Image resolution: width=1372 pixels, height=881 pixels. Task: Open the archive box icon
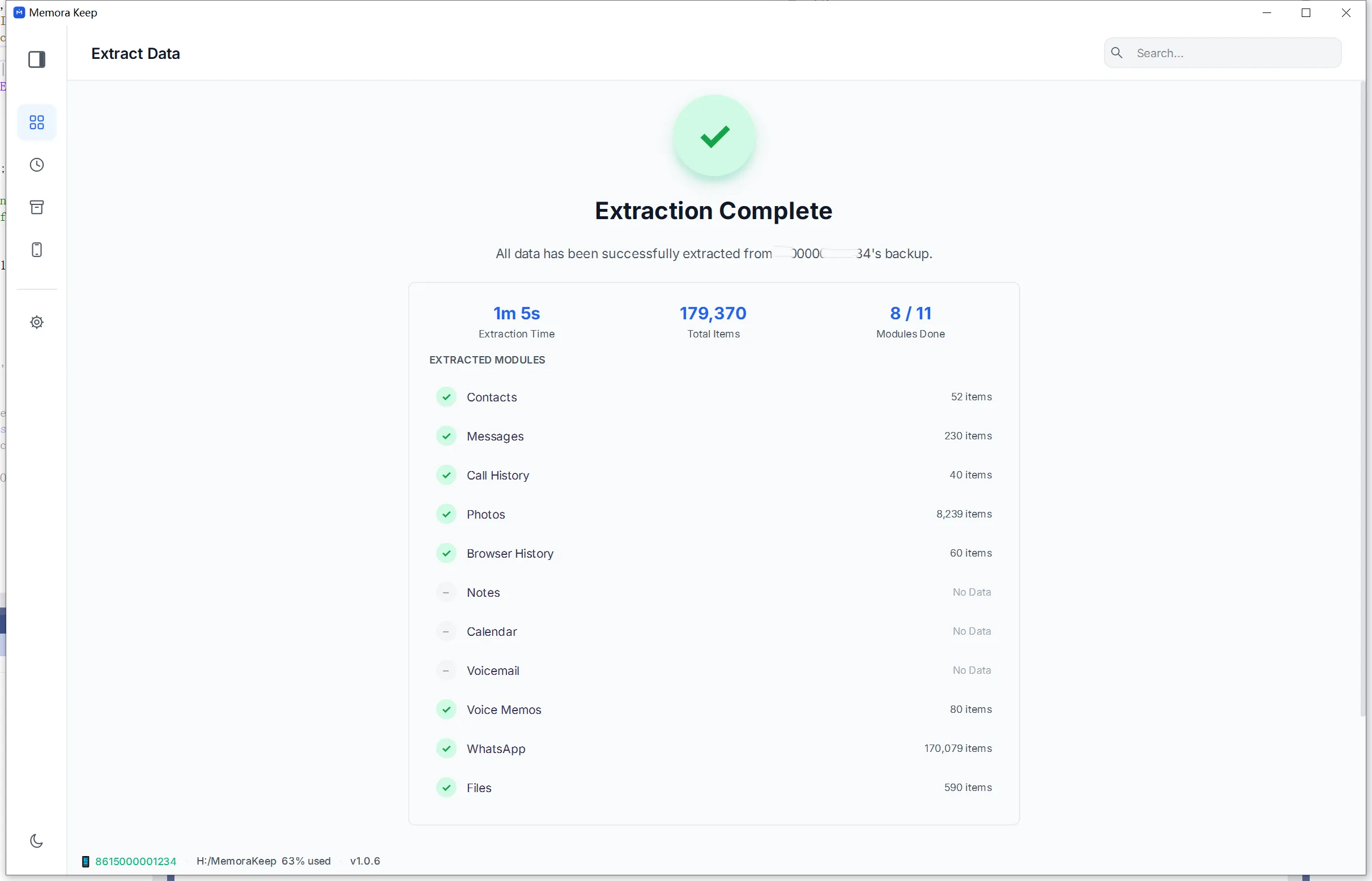point(37,207)
